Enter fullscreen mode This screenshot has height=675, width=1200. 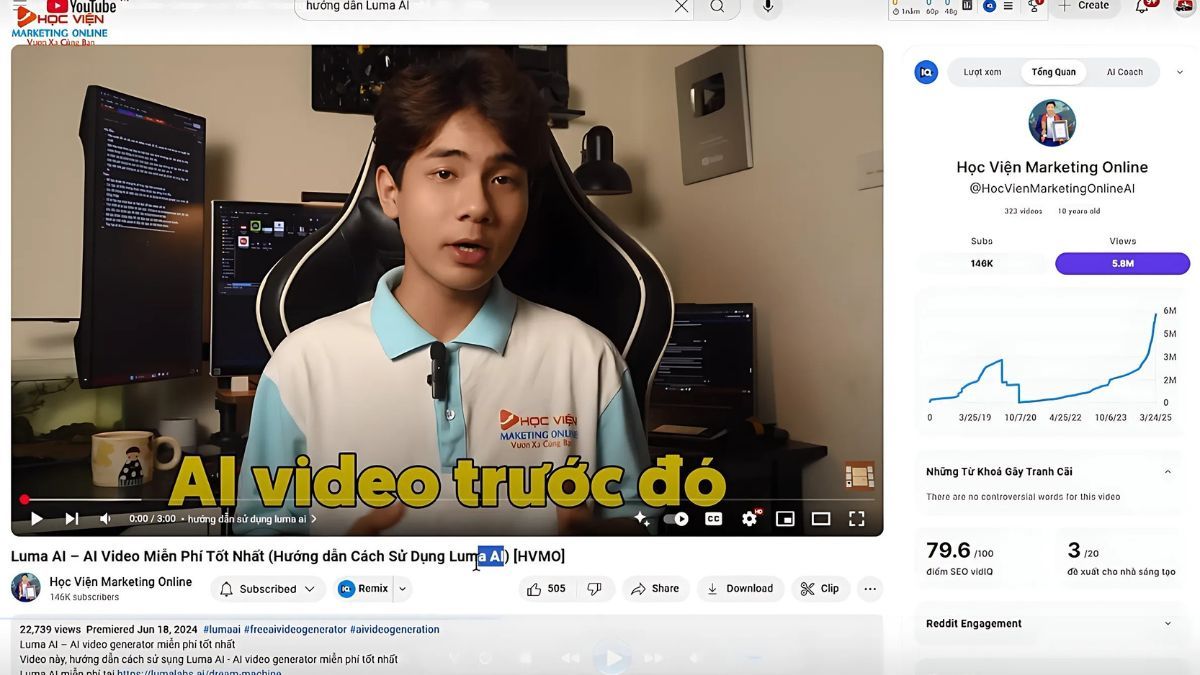pos(856,518)
